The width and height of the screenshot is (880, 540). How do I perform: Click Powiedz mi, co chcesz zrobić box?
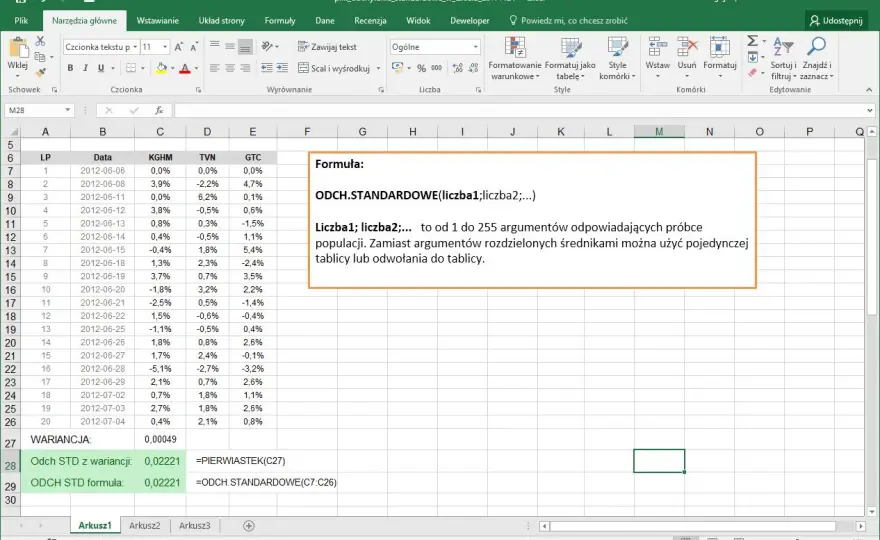(x=568, y=20)
